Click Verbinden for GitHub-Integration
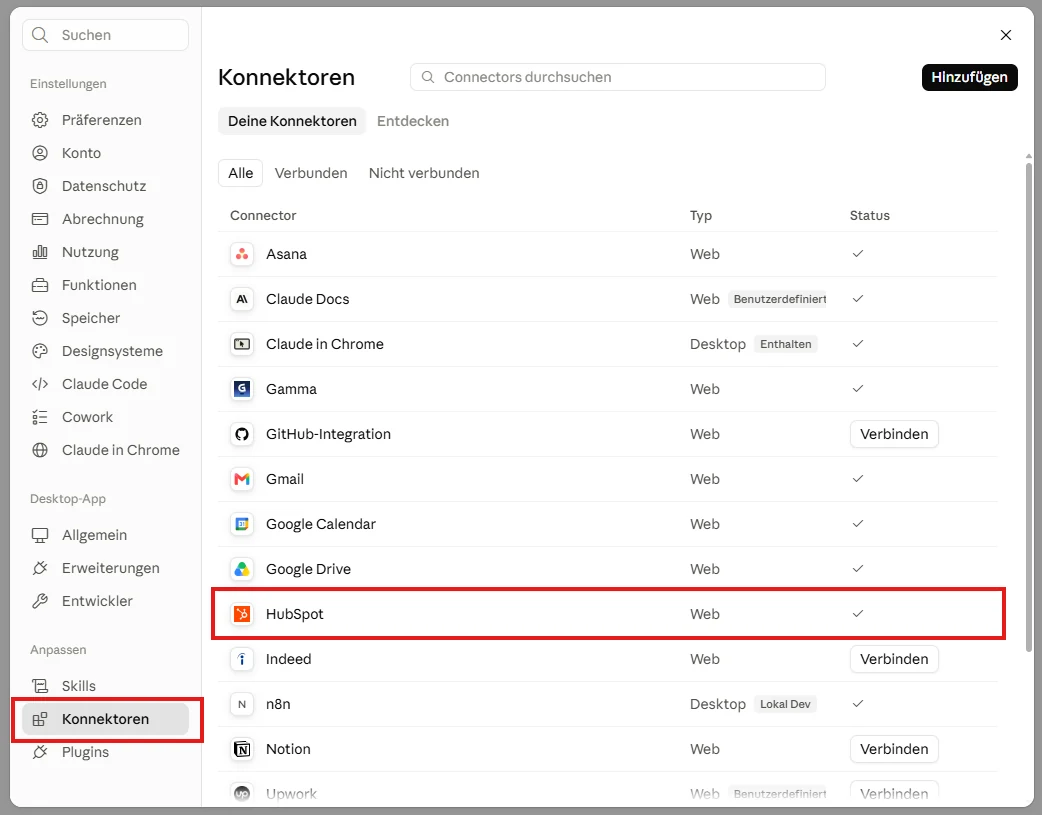1042x815 pixels. point(894,434)
